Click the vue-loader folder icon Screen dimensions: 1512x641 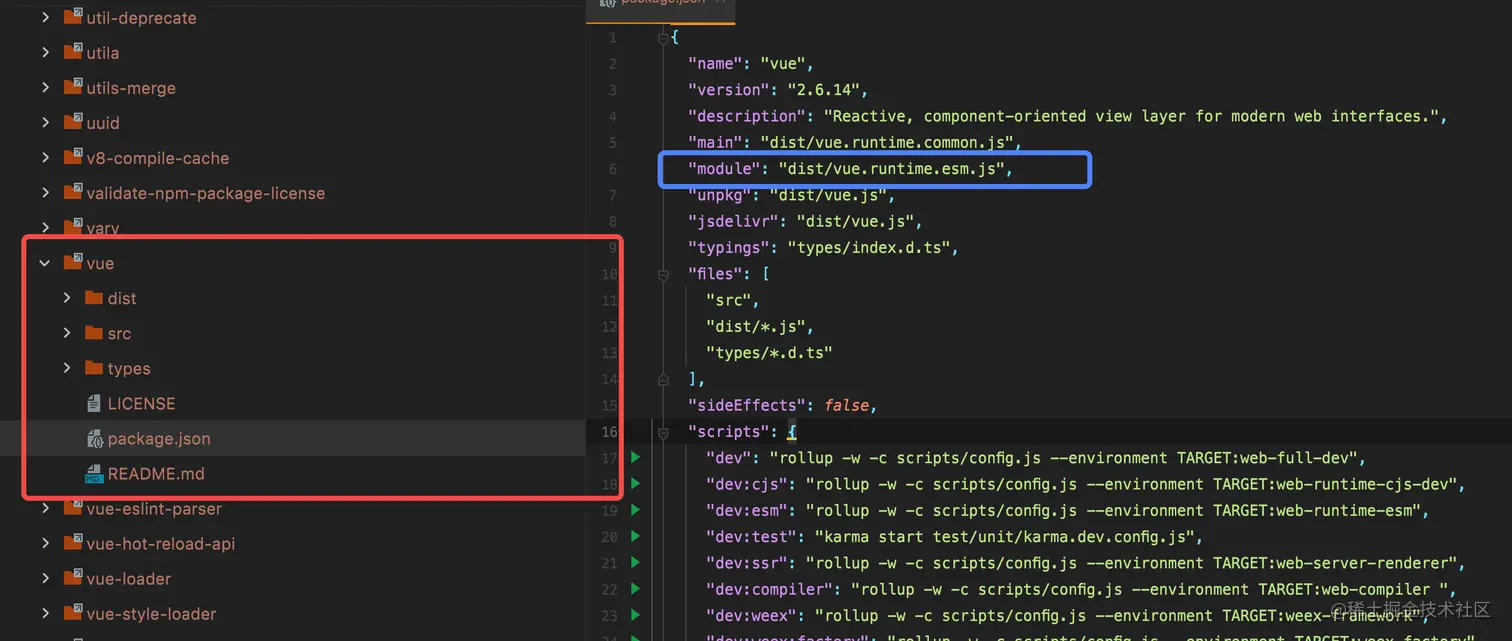pos(72,578)
